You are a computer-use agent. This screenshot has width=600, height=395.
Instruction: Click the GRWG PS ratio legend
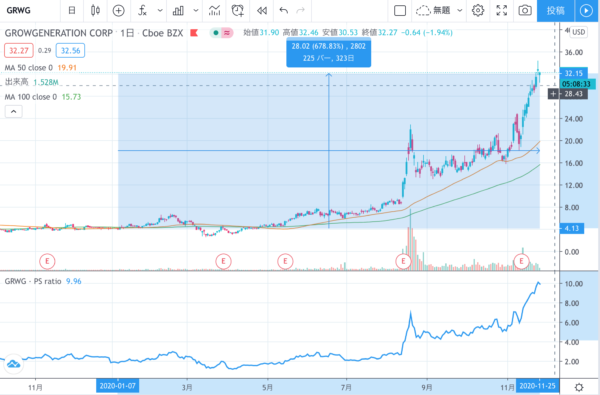click(x=43, y=281)
